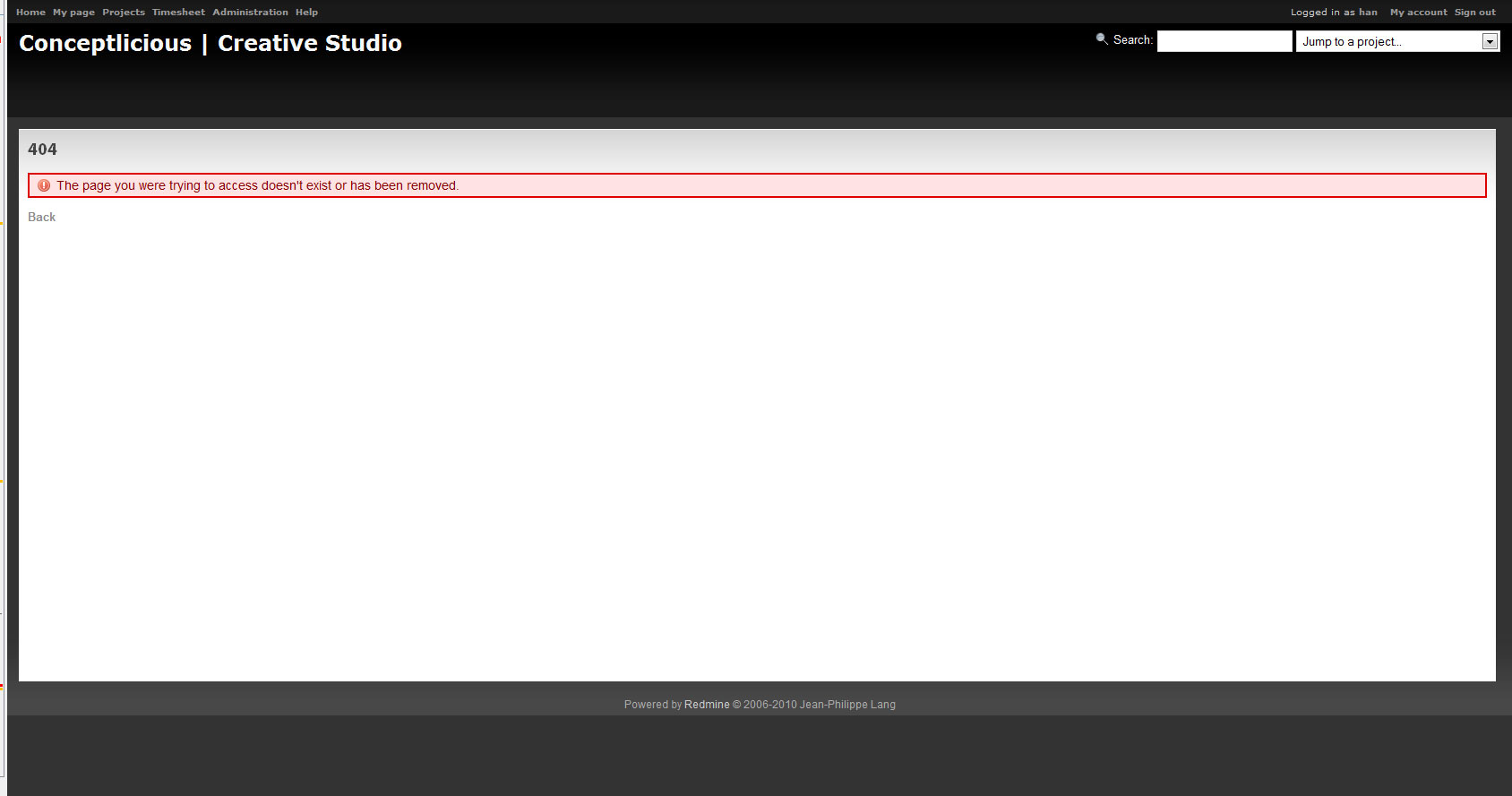Open the Redmine footer link
The height and width of the screenshot is (796, 1512).
click(707, 705)
